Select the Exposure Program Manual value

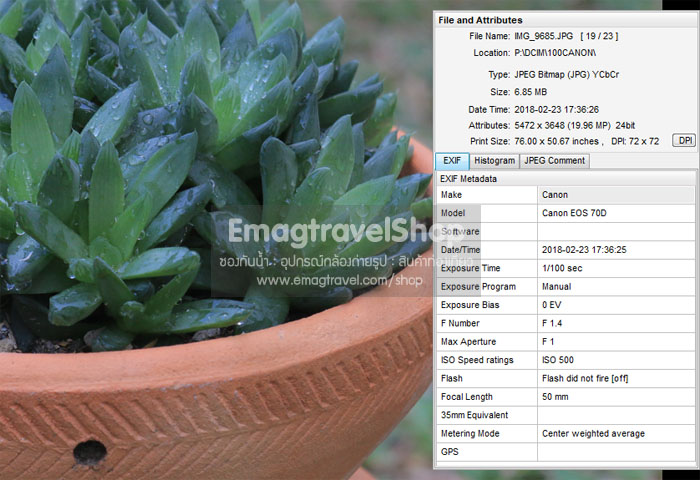click(x=559, y=286)
